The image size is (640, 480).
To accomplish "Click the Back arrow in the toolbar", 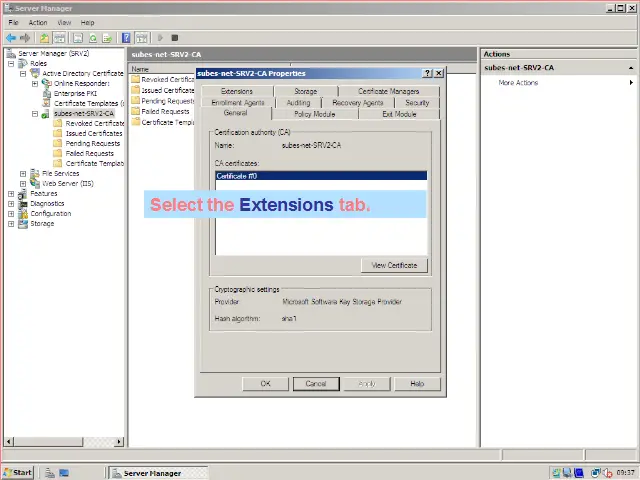I will tap(10, 38).
